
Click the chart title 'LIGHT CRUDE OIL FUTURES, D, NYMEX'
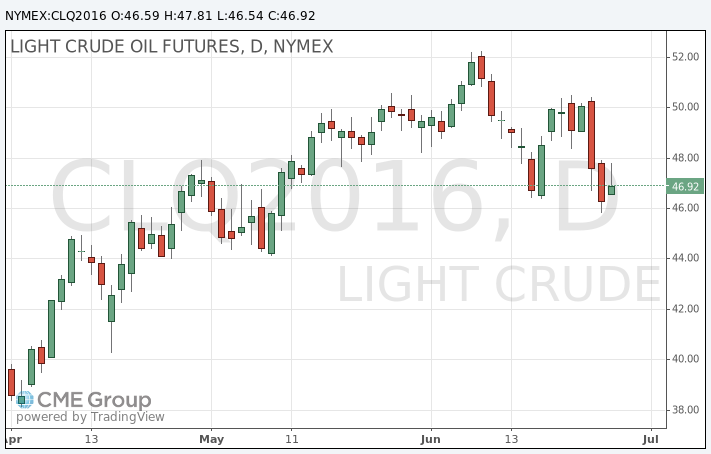tap(172, 47)
